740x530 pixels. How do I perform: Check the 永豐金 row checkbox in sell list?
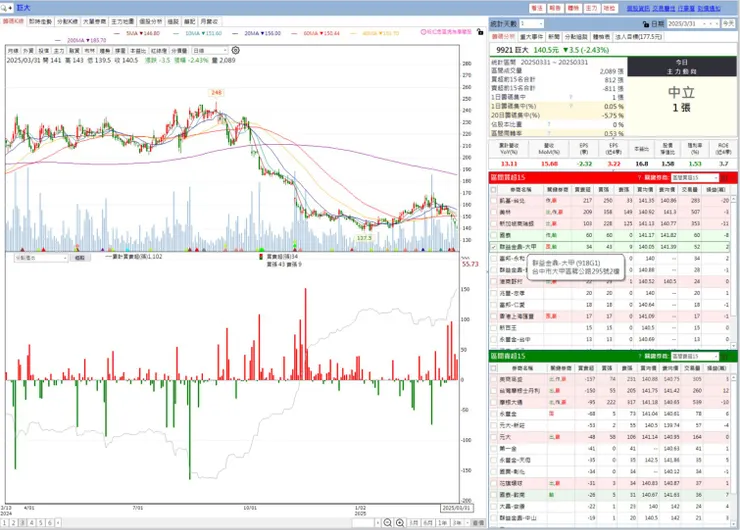pos(494,414)
